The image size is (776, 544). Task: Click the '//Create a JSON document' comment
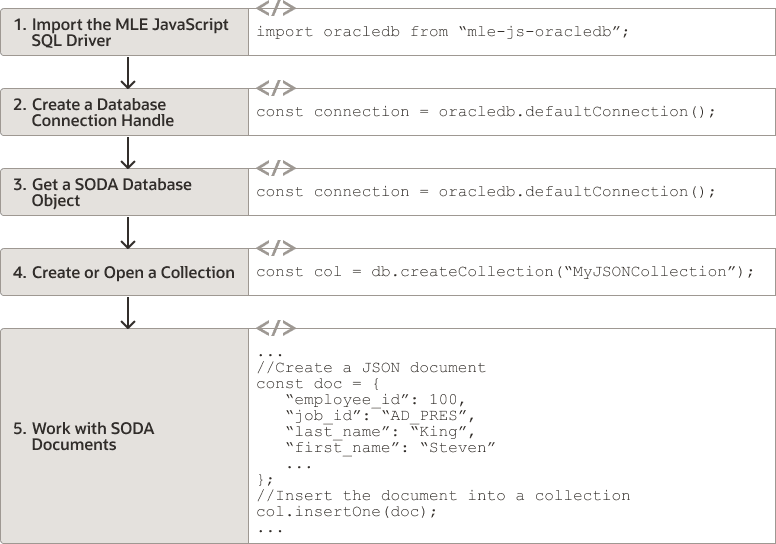pyautogui.click(x=371, y=368)
